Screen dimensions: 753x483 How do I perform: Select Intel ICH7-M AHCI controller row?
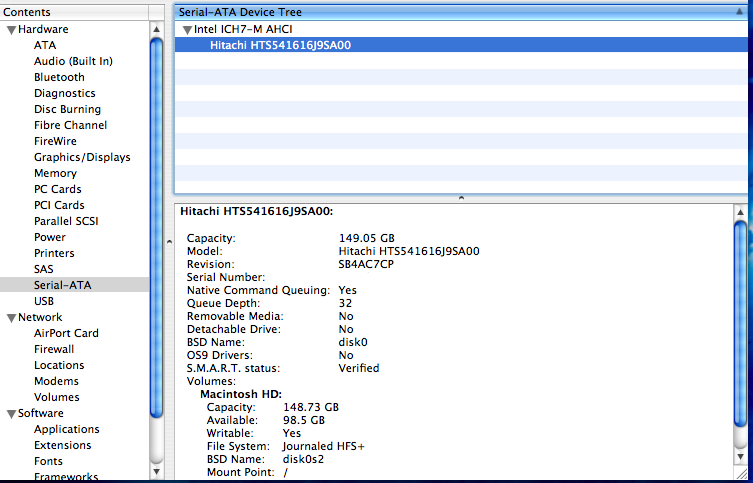point(461,29)
